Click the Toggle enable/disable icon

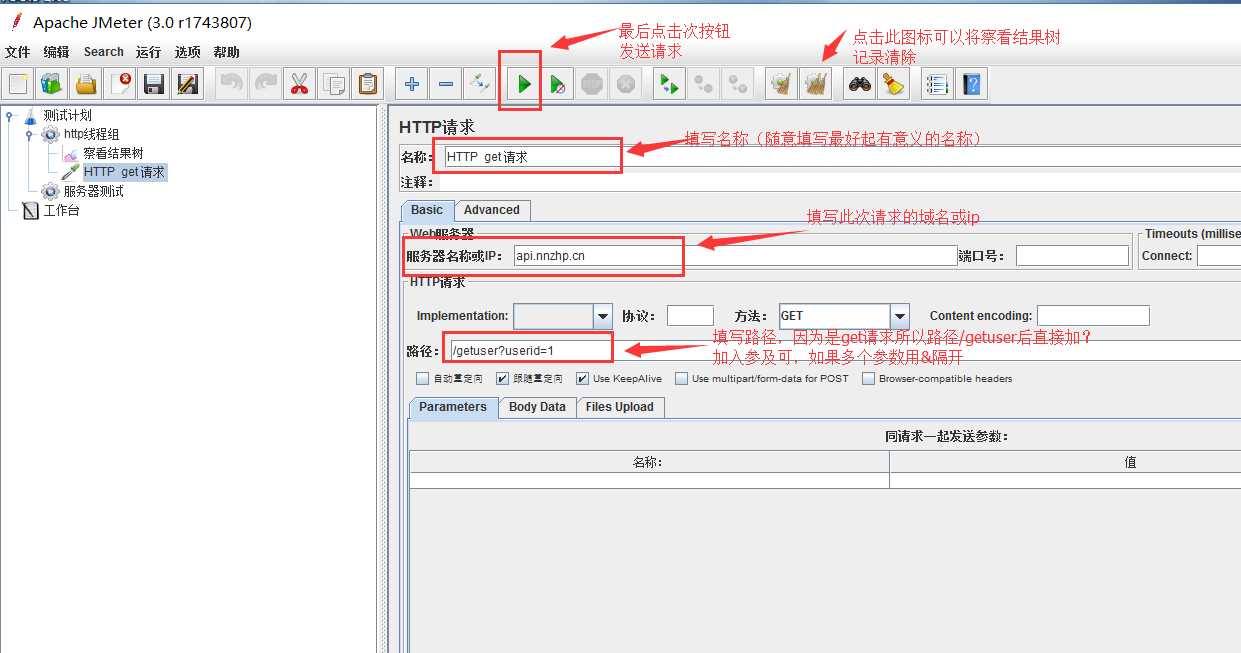tap(479, 84)
